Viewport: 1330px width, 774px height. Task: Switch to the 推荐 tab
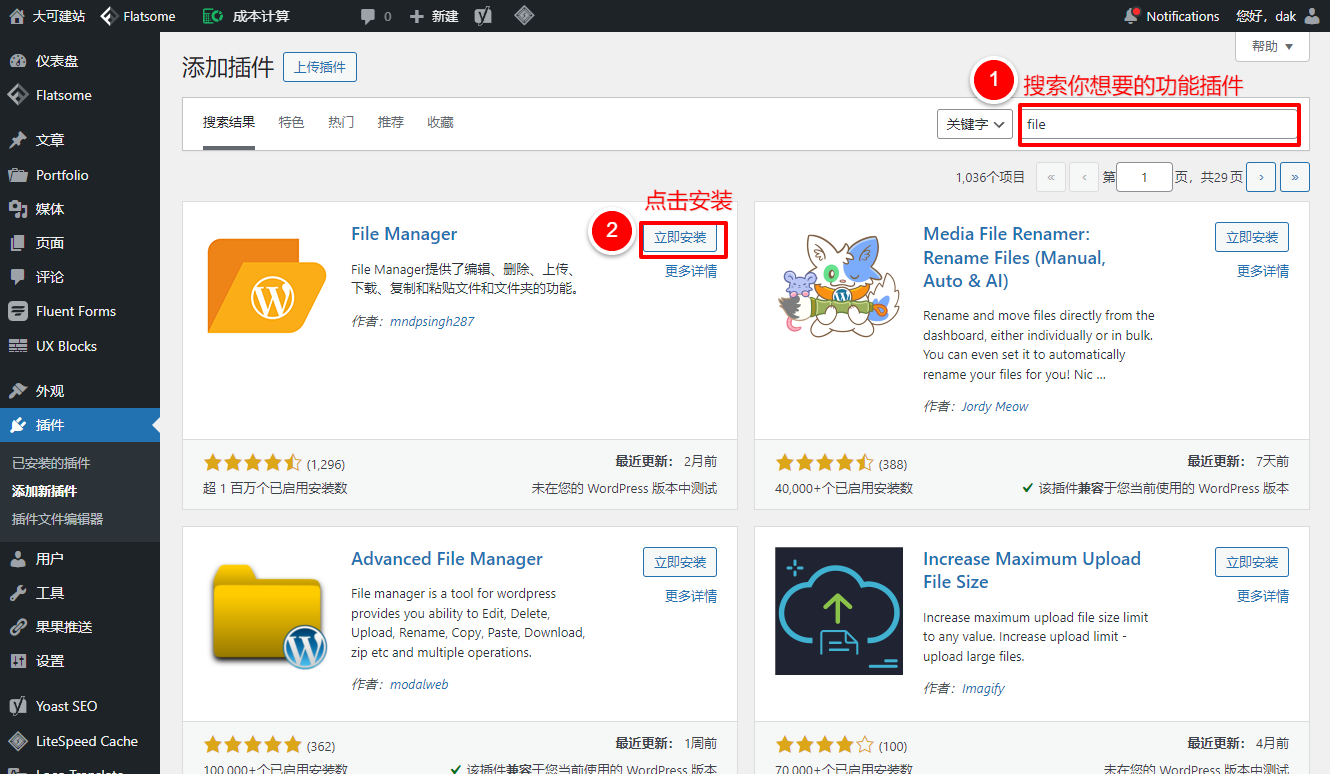coord(390,122)
